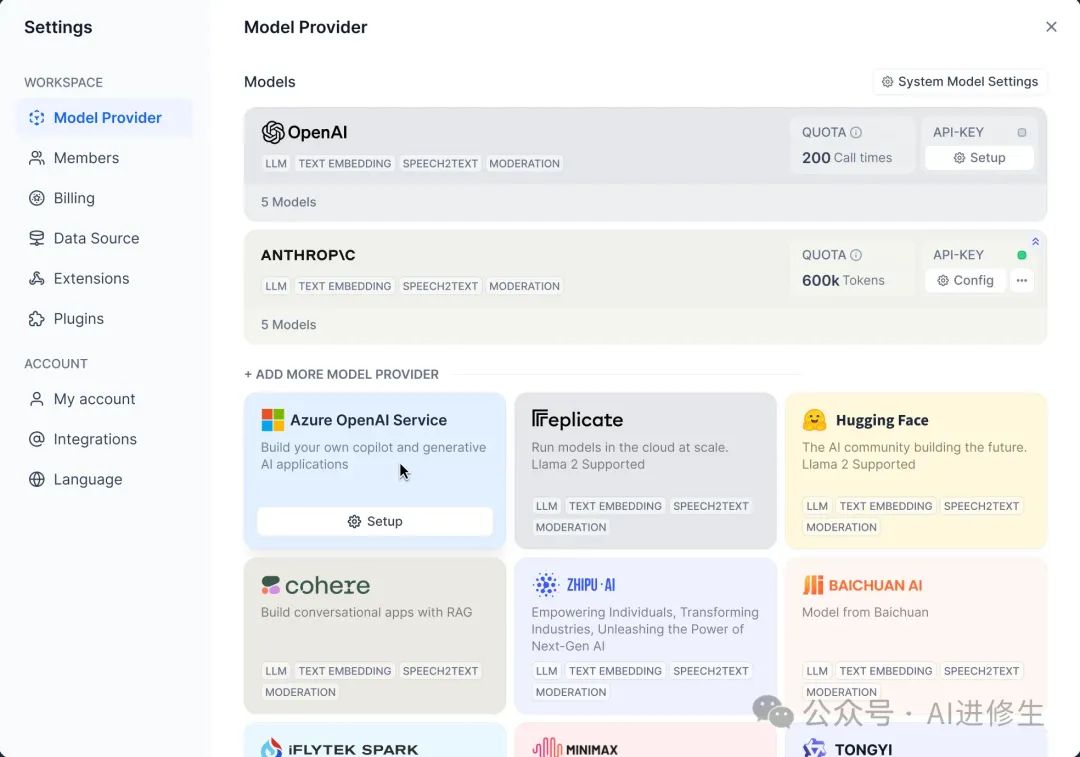Image resolution: width=1080 pixels, height=757 pixels.
Task: Collapse the Anthropic card with double chevron
Action: [x=1035, y=241]
